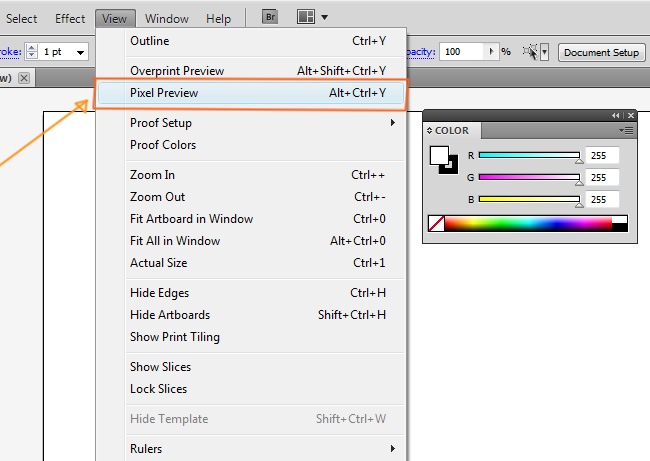Open the stroke weight dropdown
Screen dimensions: 650x461
[81, 51]
